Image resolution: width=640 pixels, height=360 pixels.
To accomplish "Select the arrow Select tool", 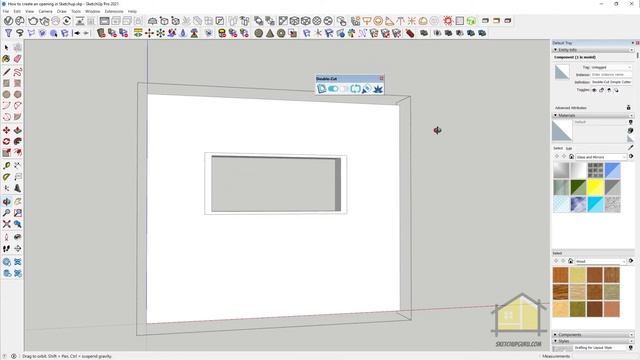I will coord(7,48).
